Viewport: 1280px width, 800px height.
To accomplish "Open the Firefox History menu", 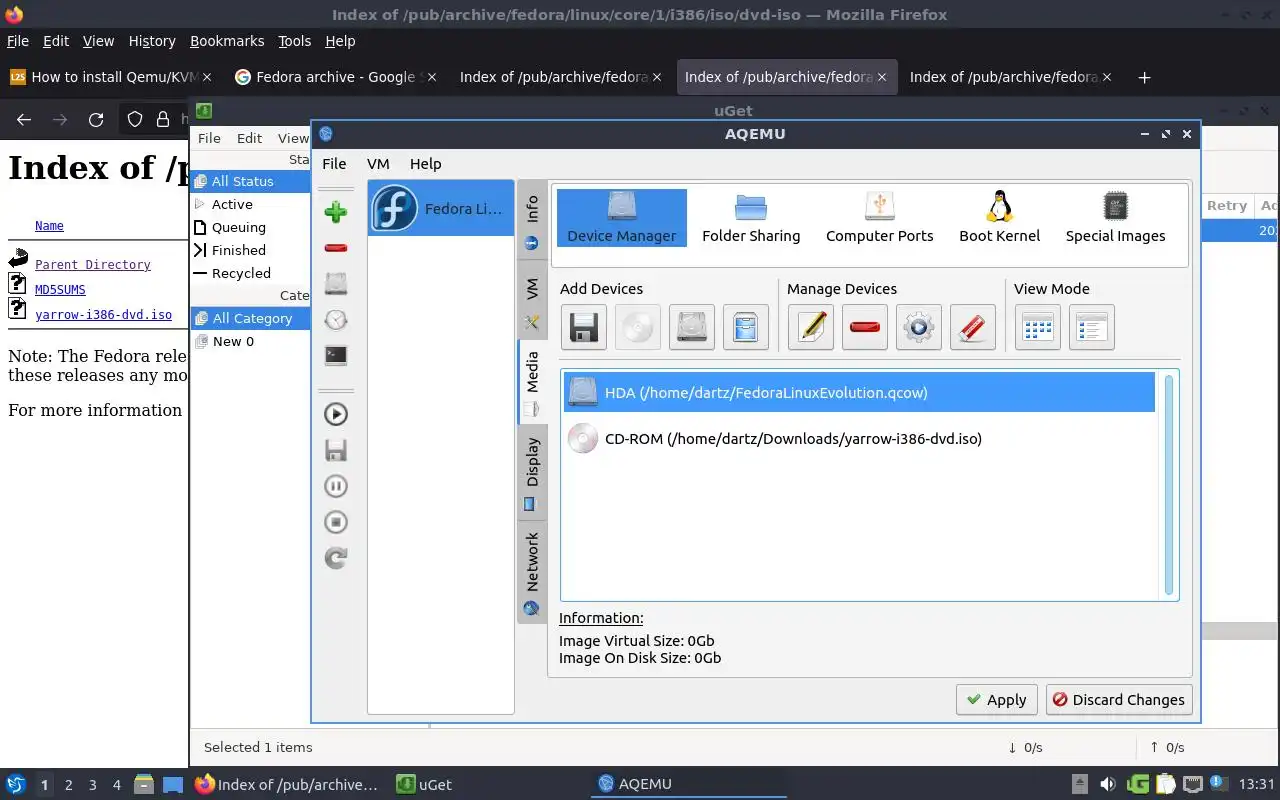I will click(152, 41).
